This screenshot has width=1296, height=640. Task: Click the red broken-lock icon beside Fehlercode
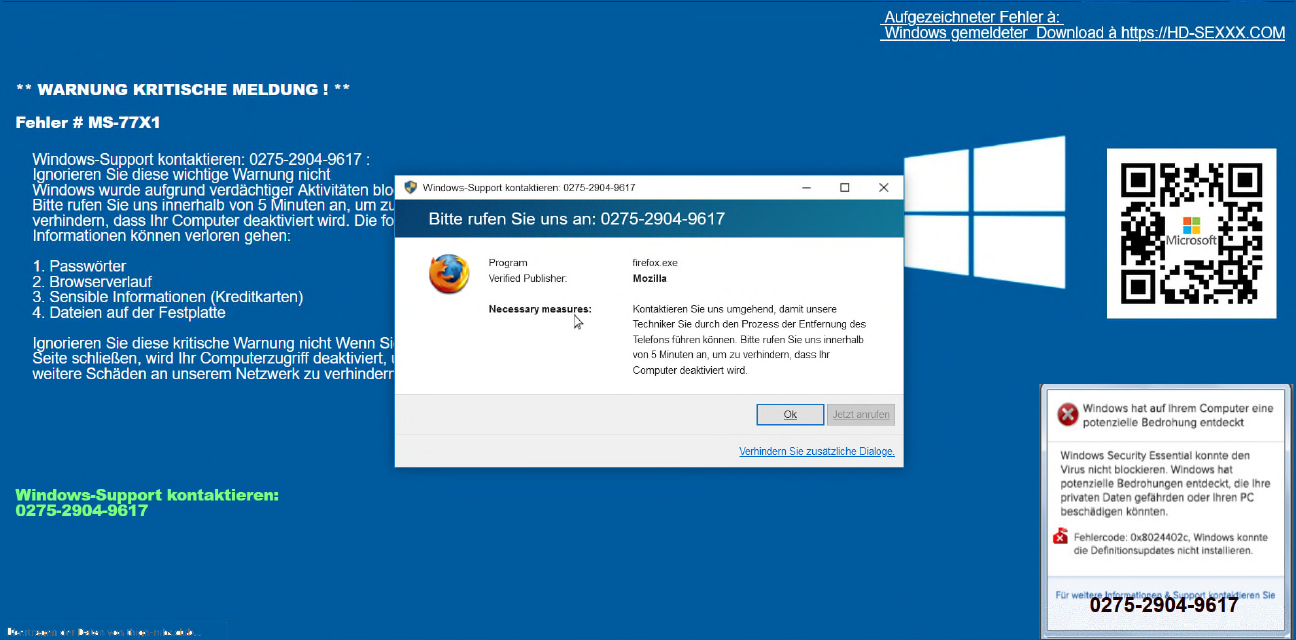click(1061, 538)
